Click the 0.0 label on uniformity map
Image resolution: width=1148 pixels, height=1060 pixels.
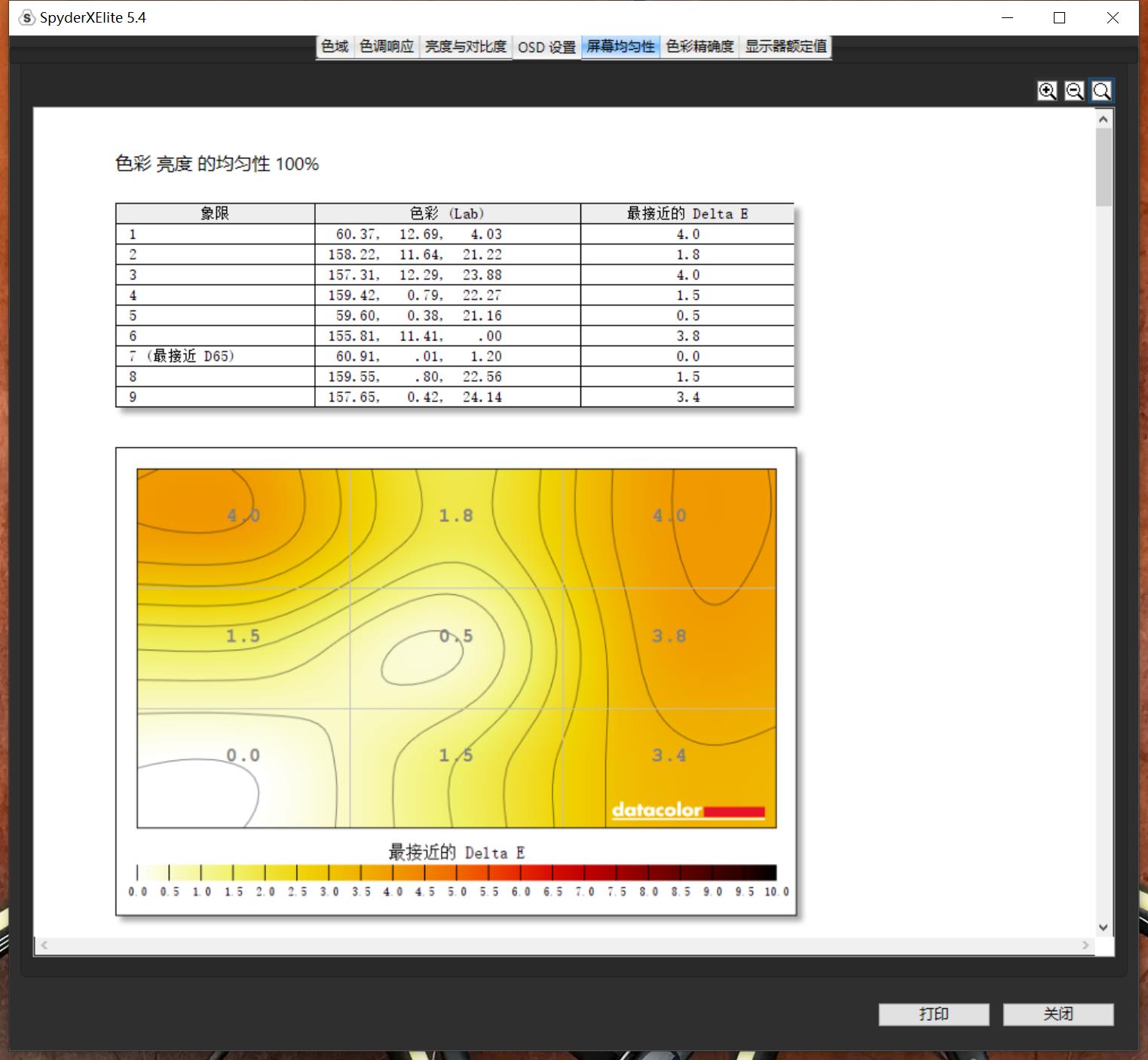point(243,755)
